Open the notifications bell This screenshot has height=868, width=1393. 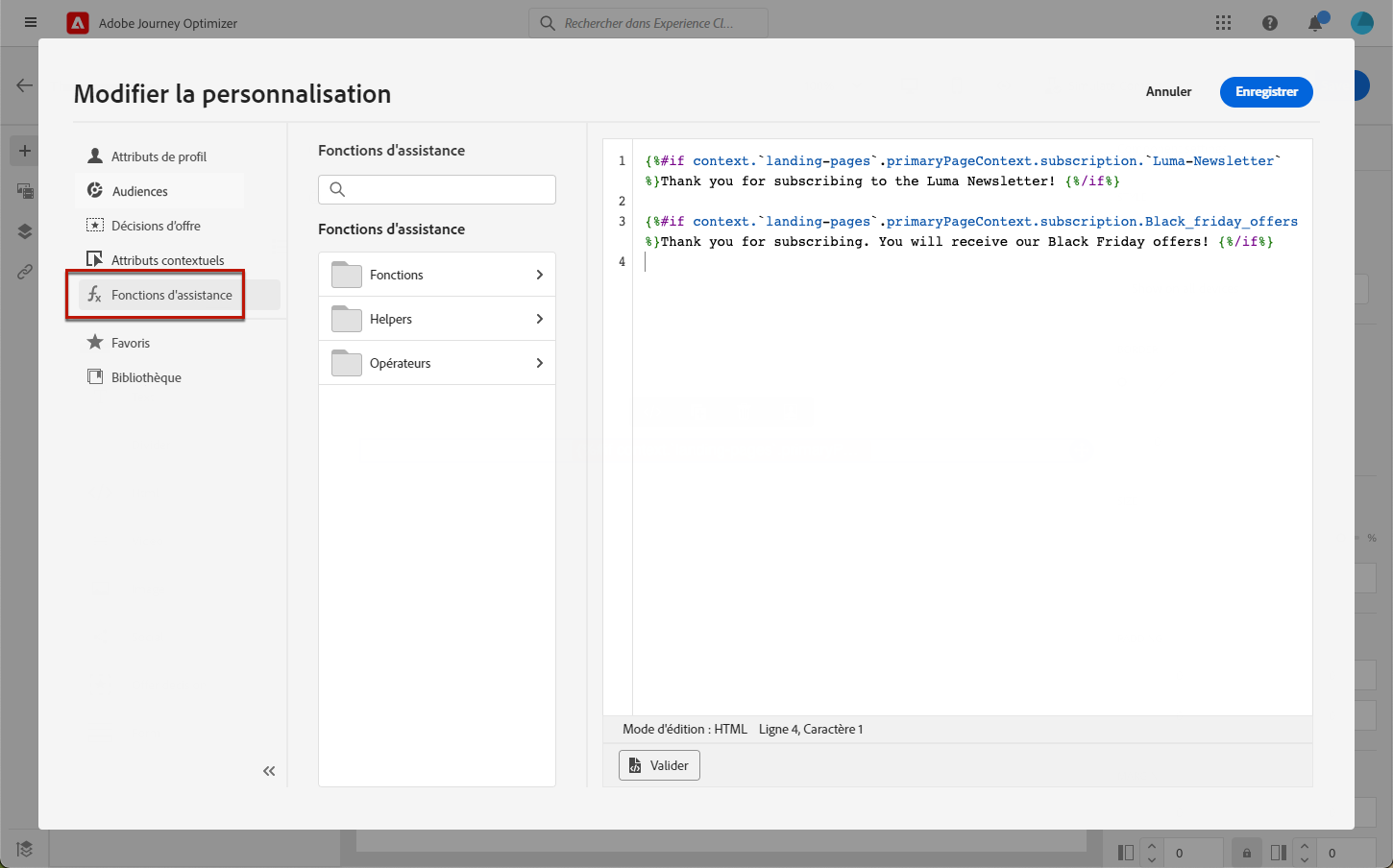point(1315,23)
